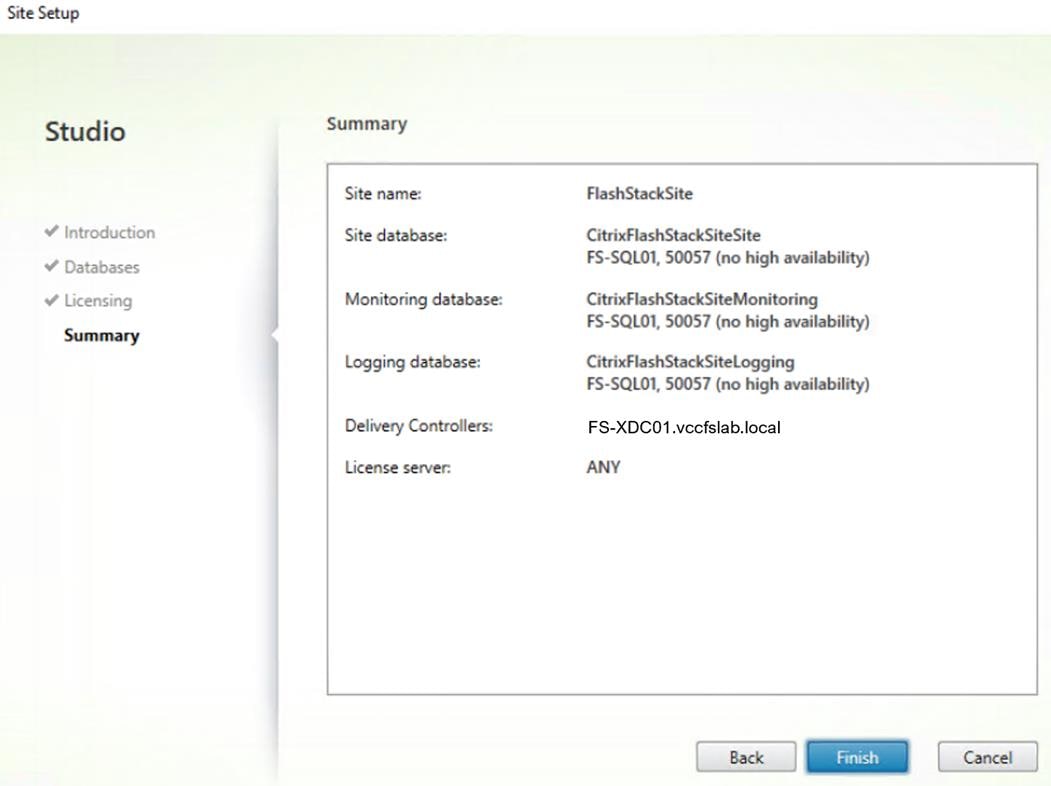Select CitrixFlashStackSiteLogging database name

coord(690,362)
